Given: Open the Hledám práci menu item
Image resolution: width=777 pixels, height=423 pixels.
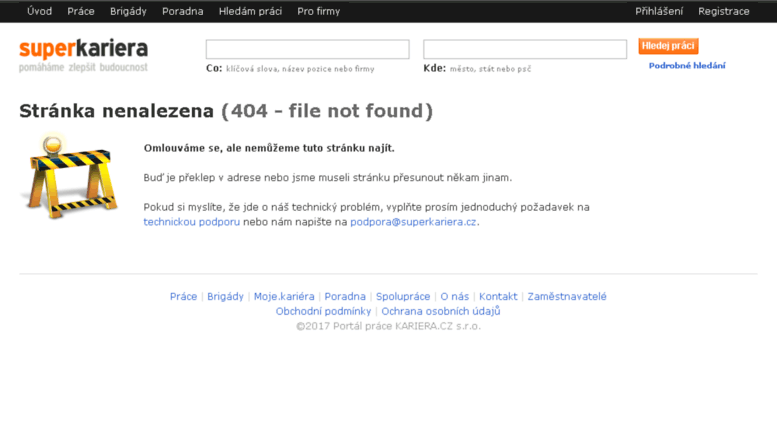Looking at the screenshot, I should (250, 11).
